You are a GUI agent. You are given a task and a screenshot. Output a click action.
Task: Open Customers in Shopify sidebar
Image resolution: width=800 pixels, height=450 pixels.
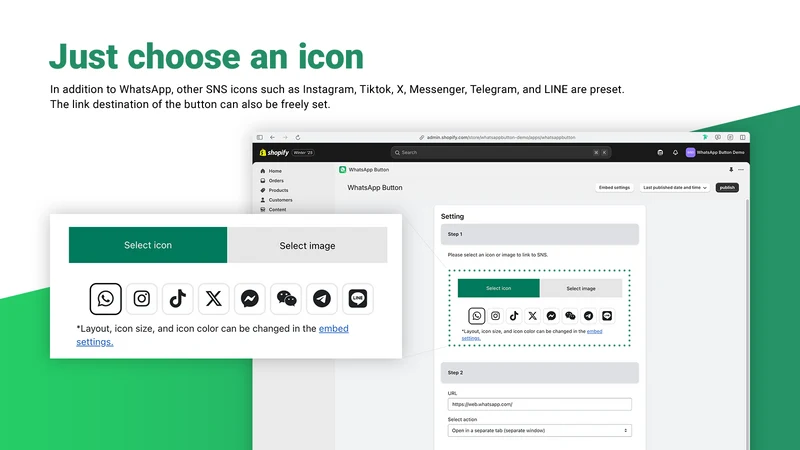coord(280,200)
